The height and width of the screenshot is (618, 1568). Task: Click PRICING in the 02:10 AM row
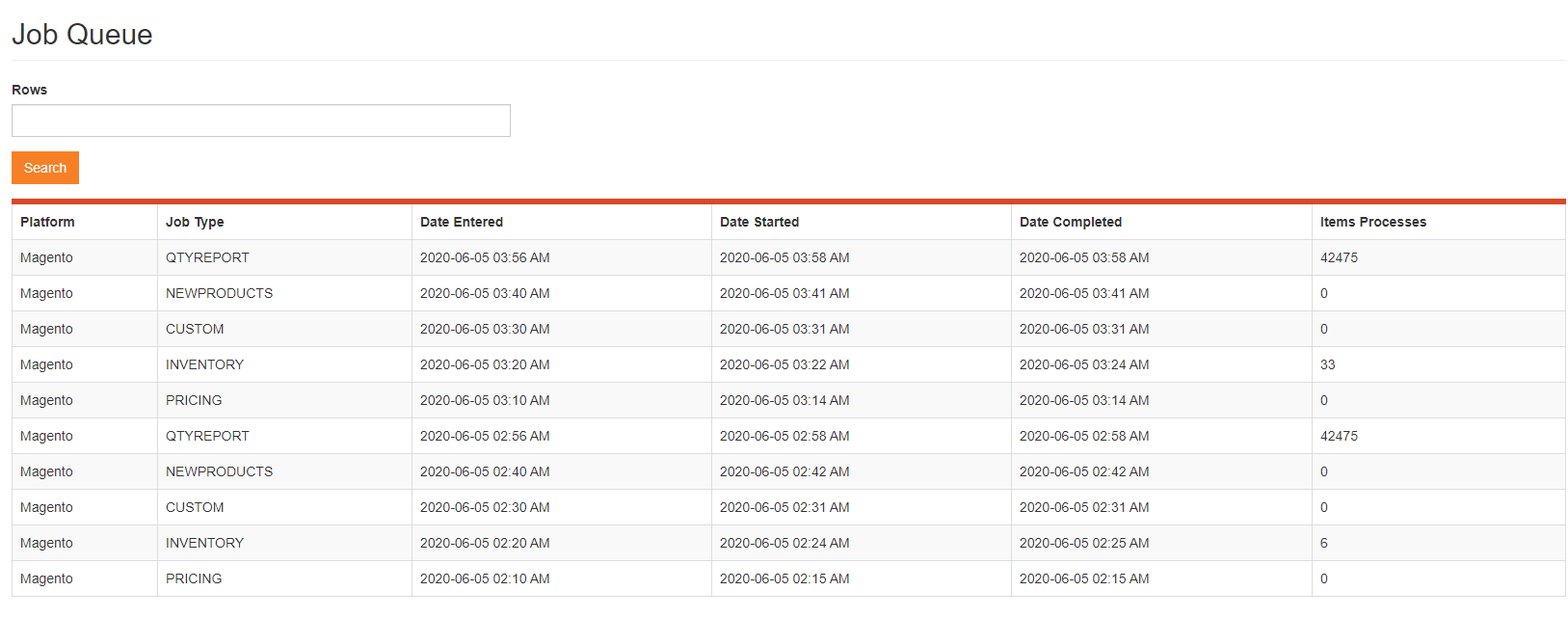pyautogui.click(x=194, y=578)
